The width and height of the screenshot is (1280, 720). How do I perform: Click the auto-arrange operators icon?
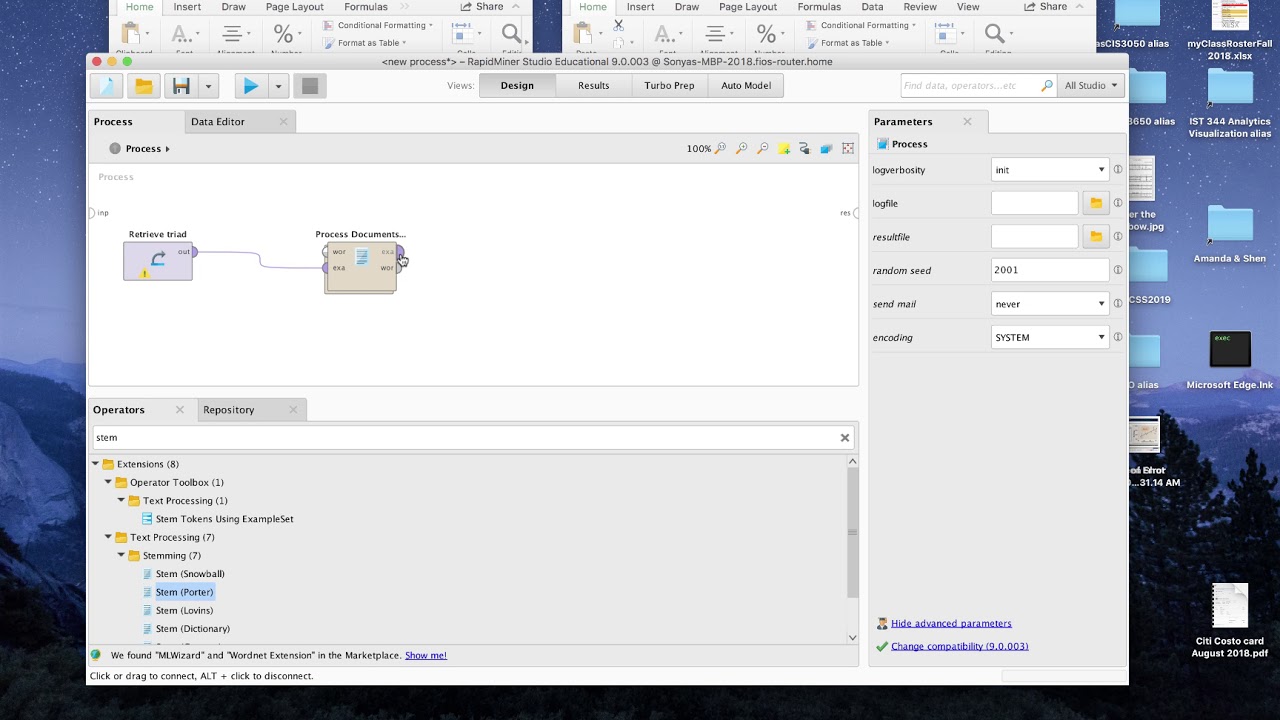pyautogui.click(x=804, y=149)
